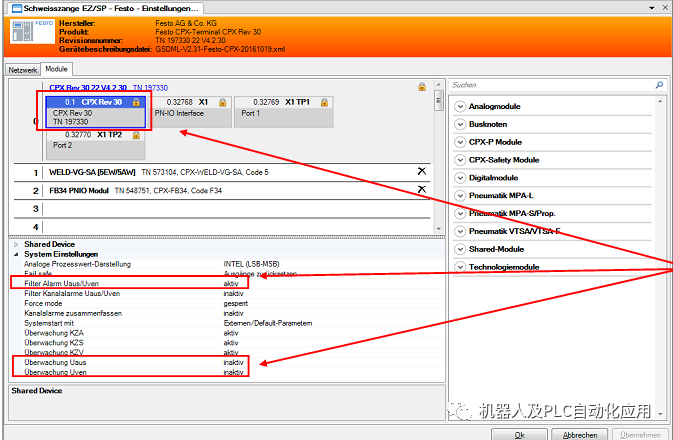Select Force mode setting
673x440 pixels.
click(x=43, y=303)
